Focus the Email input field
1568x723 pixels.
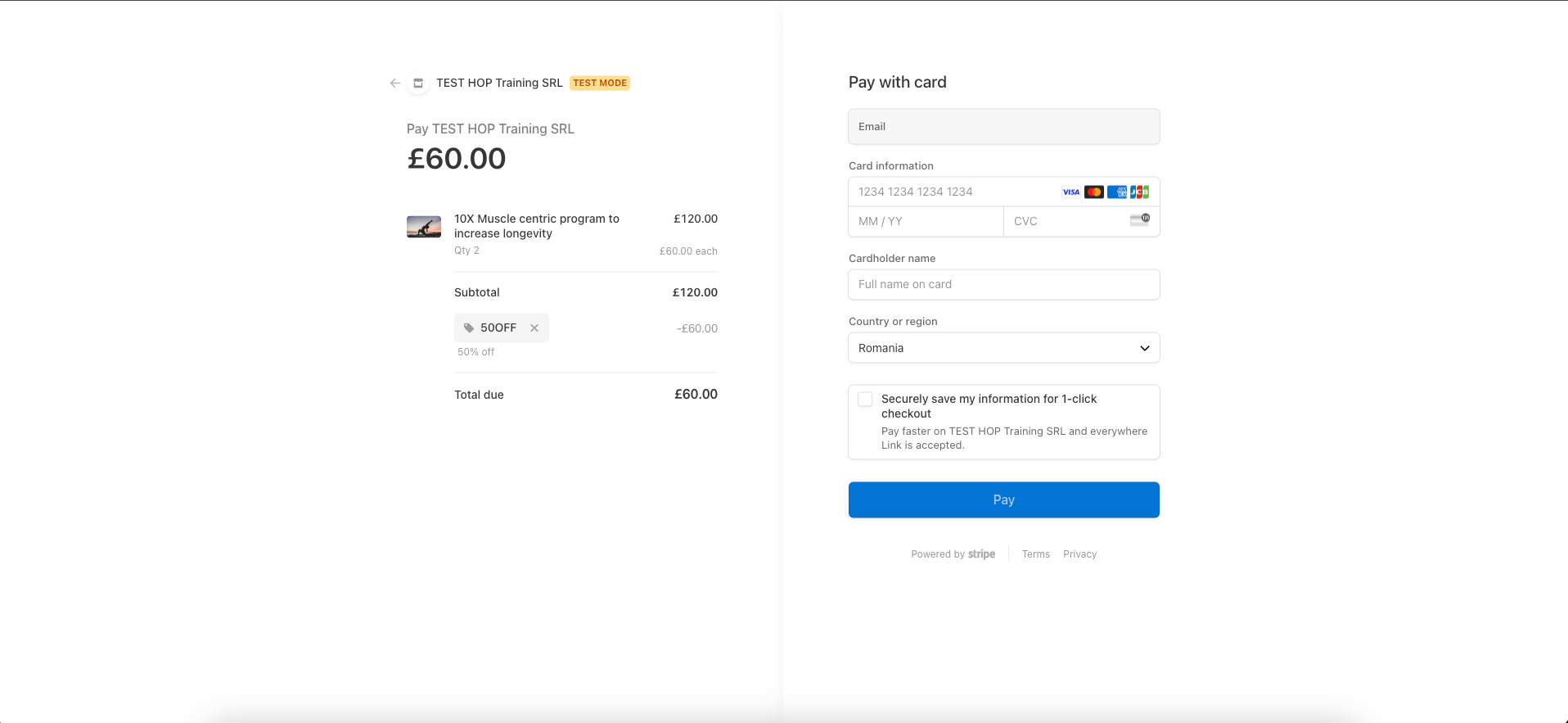[x=1003, y=127]
